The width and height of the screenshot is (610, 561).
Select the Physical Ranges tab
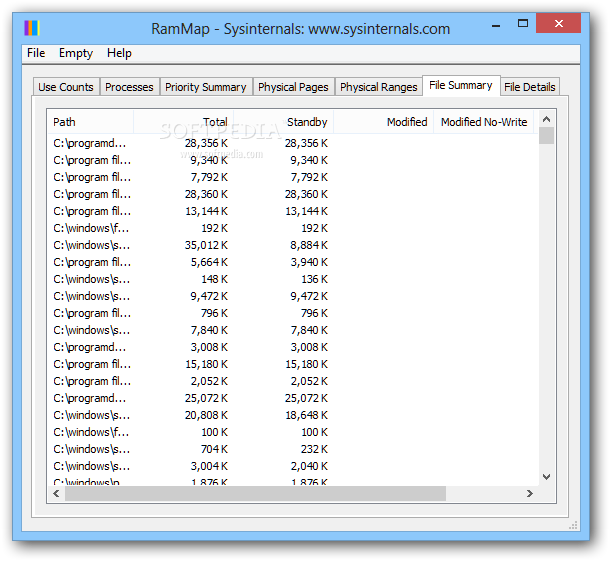click(x=379, y=87)
